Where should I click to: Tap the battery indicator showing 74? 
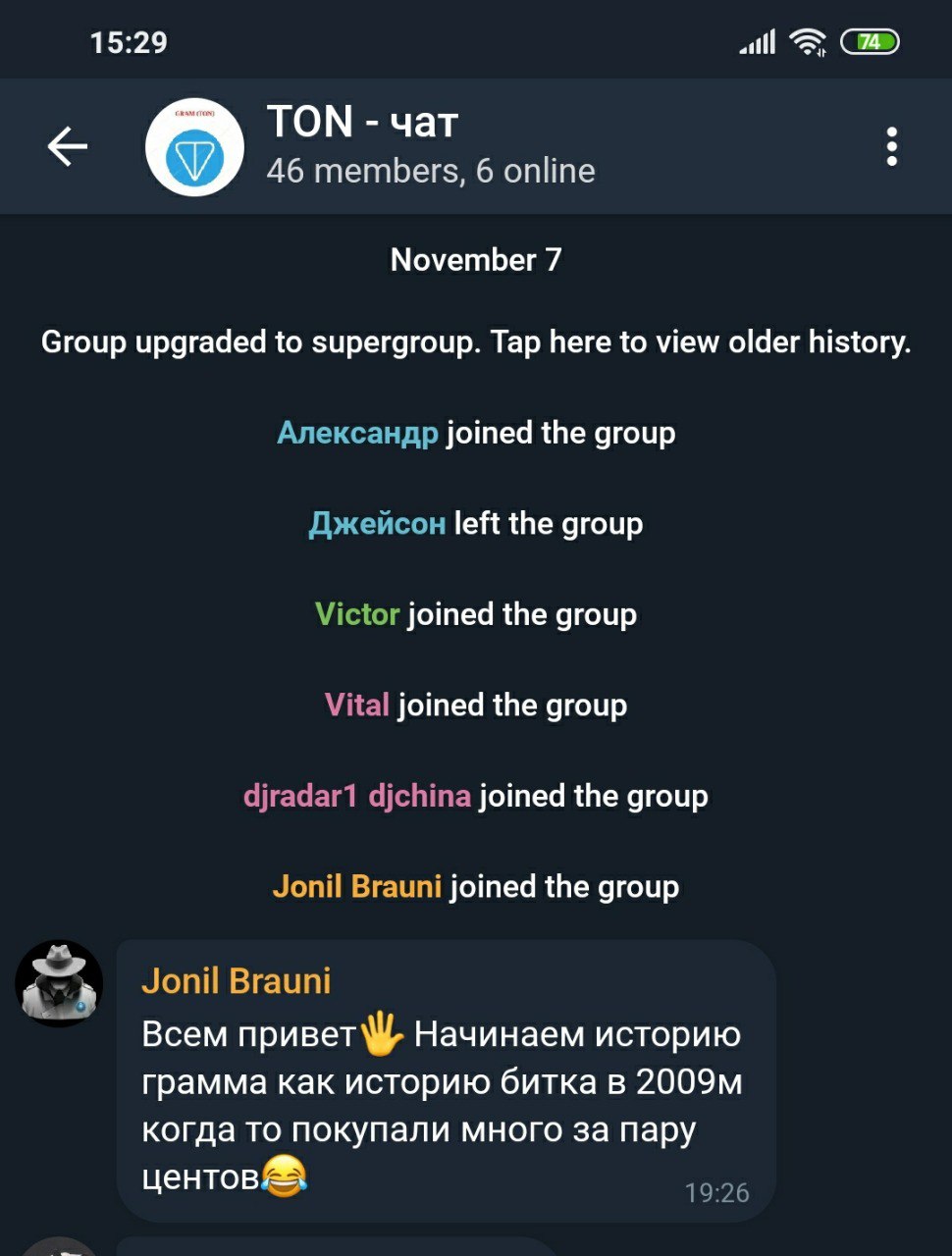click(x=871, y=42)
